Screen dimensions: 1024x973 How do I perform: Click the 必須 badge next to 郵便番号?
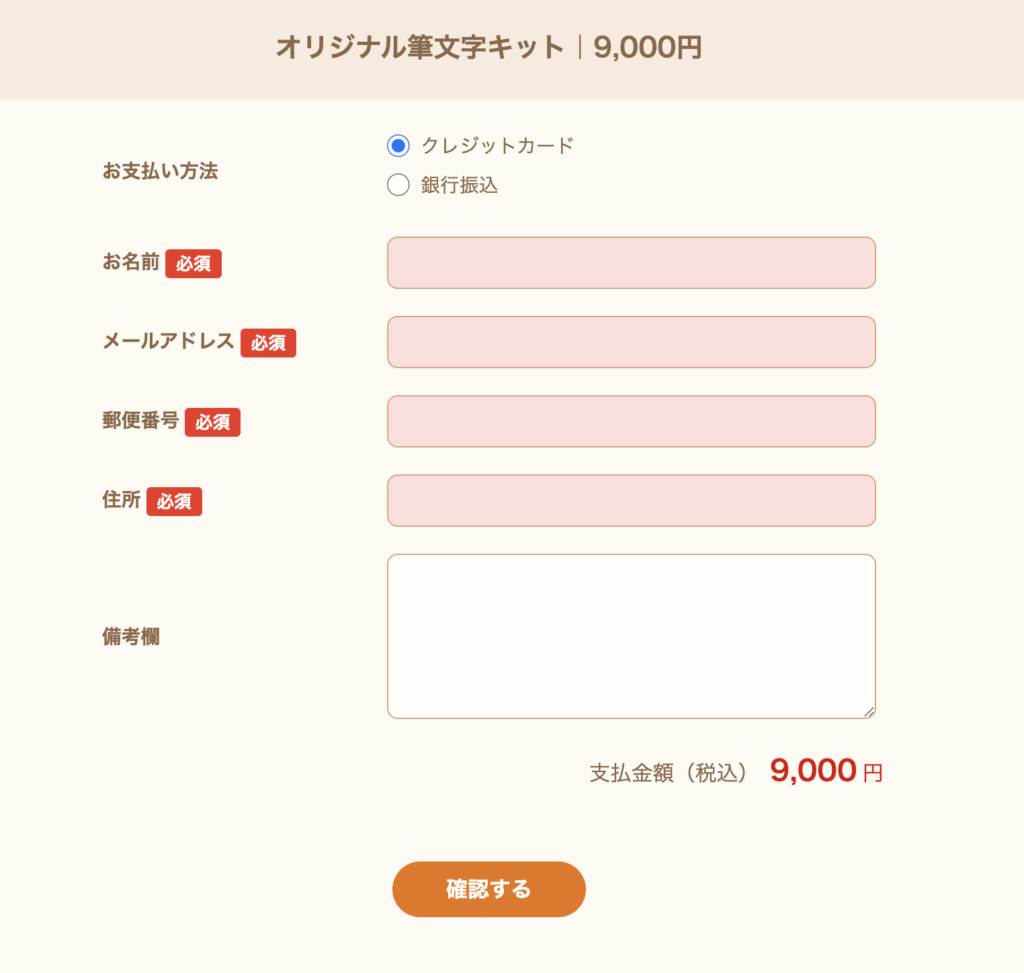tap(212, 422)
